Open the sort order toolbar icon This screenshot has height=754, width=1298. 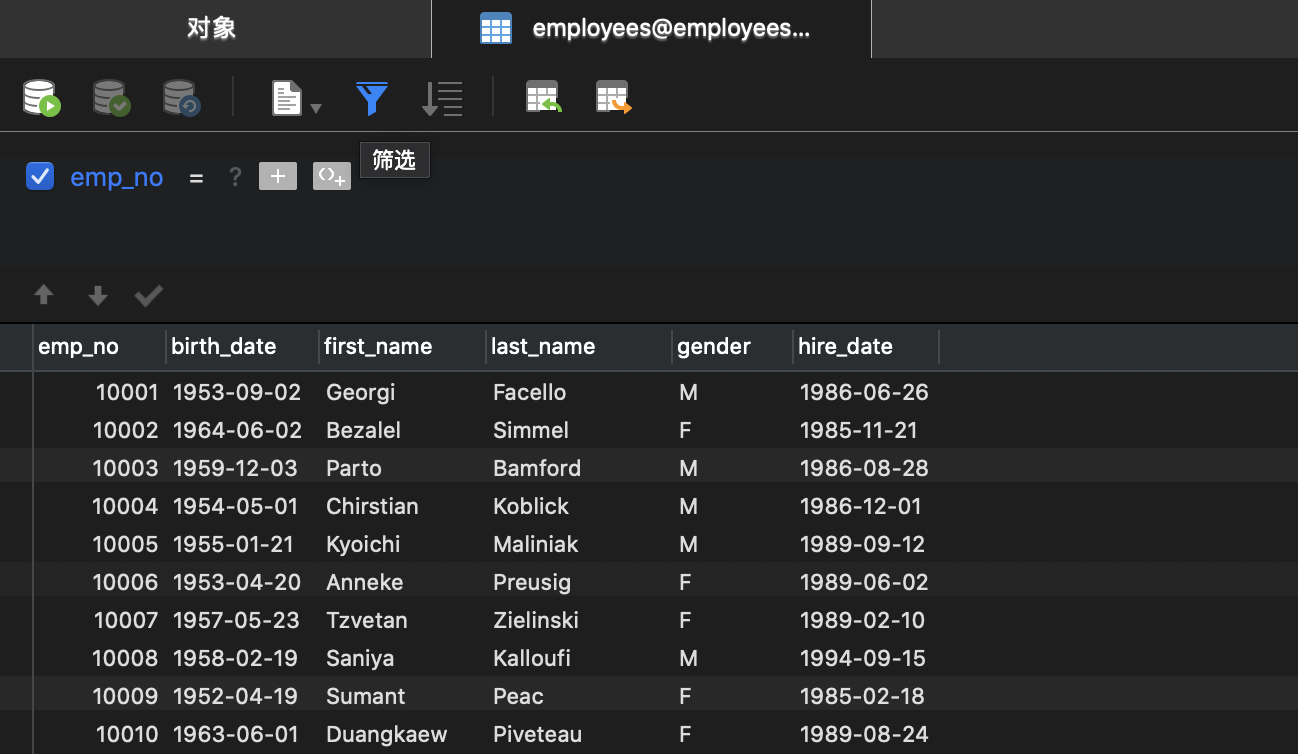coord(442,98)
